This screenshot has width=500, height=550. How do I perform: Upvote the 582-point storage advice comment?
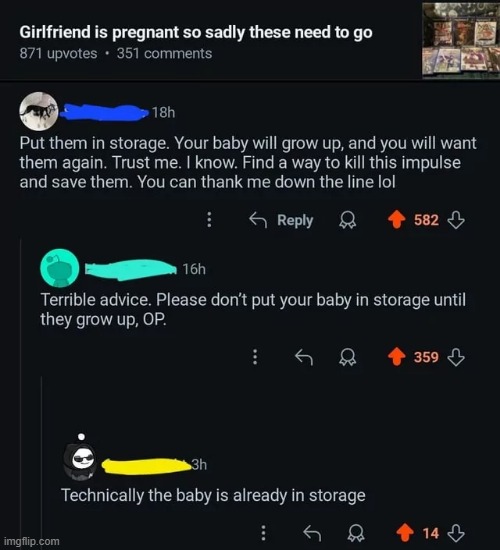point(396,220)
